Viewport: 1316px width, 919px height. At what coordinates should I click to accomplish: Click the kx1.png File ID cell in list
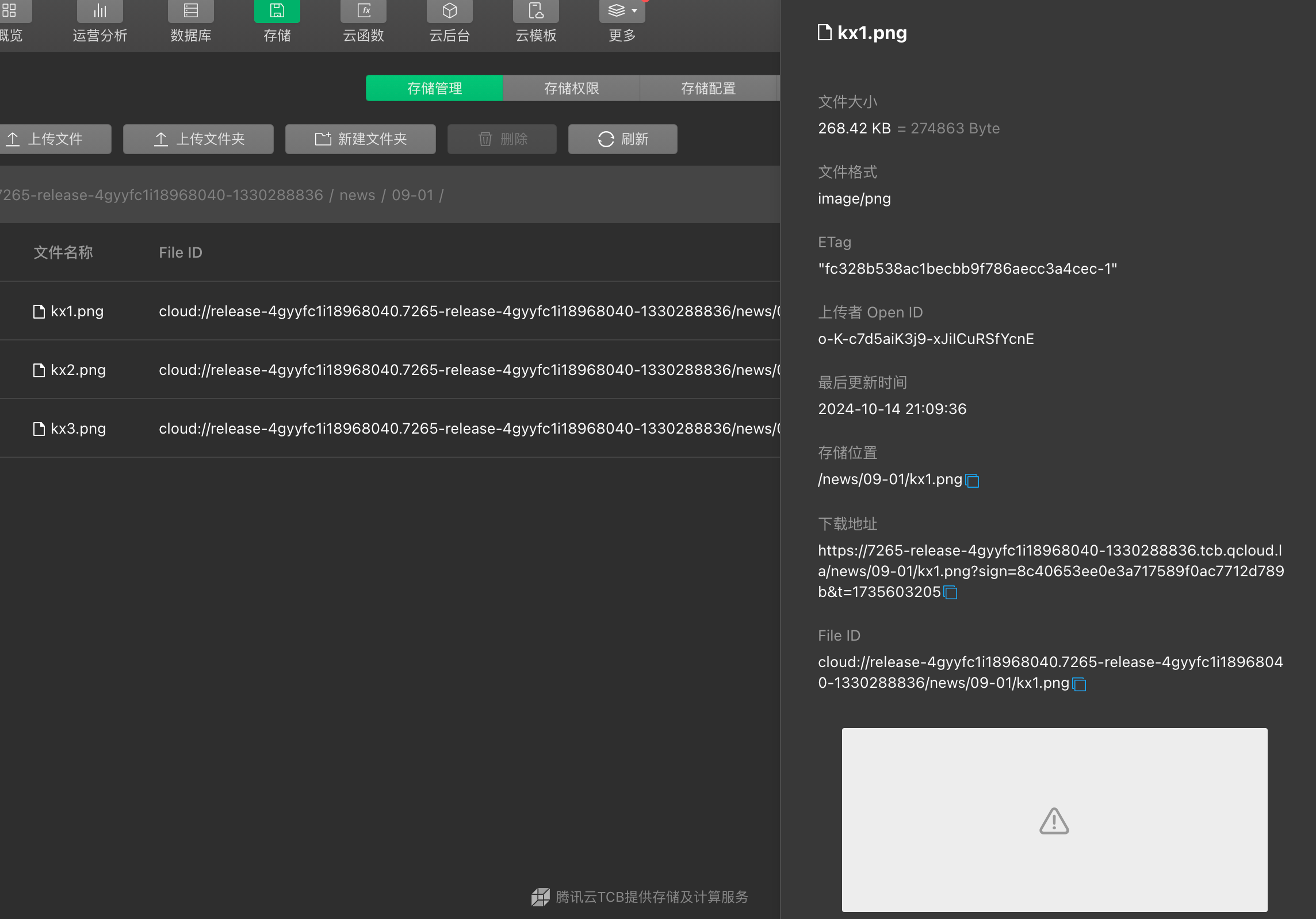pyautogui.click(x=469, y=311)
